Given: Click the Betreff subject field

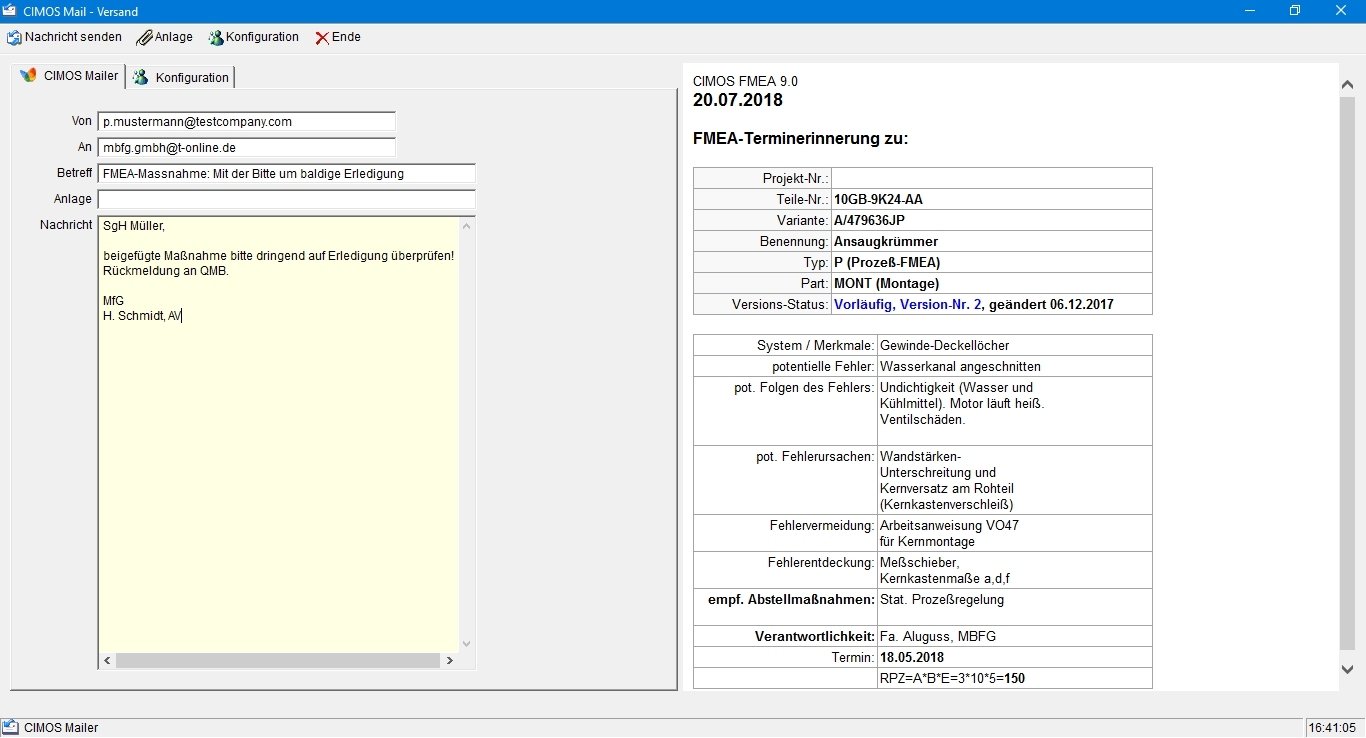Looking at the screenshot, I should (287, 174).
